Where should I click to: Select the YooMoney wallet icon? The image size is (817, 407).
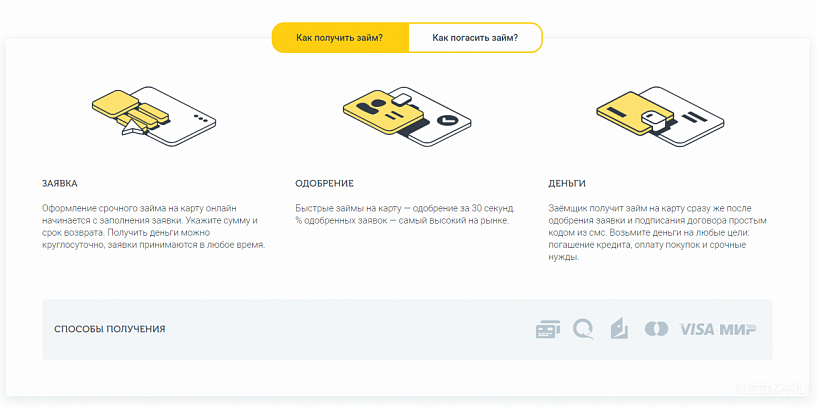[619, 329]
